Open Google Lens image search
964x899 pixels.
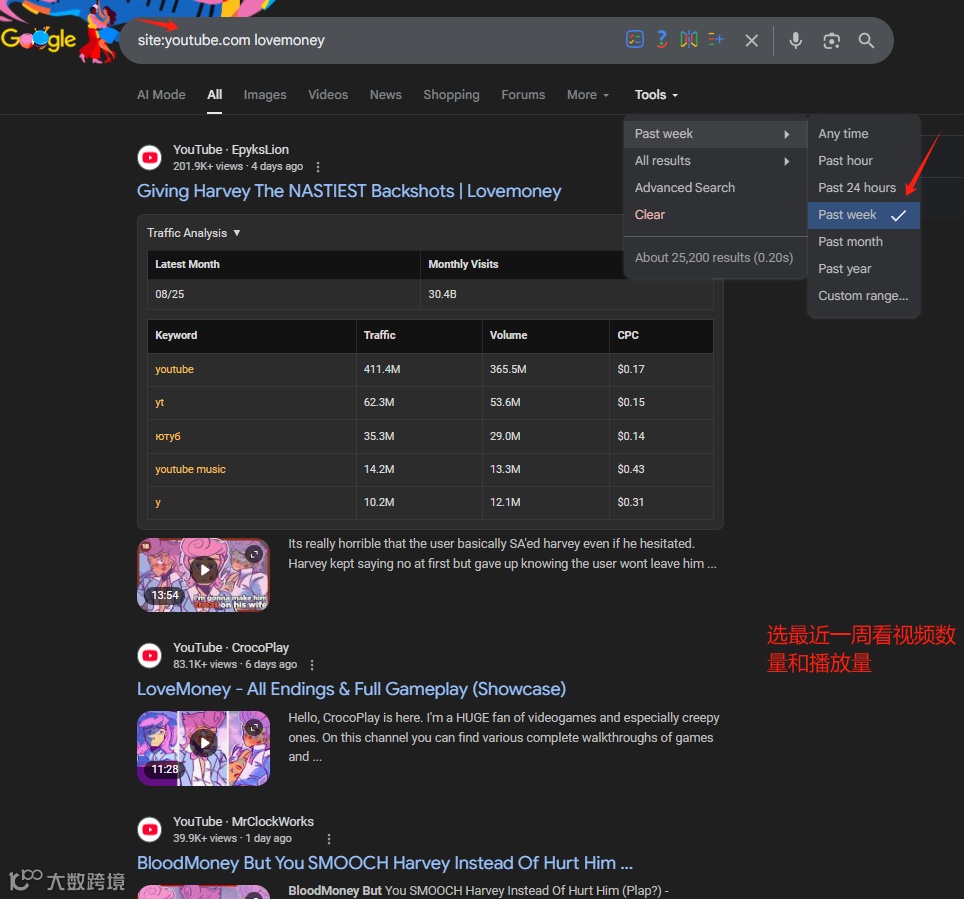pyautogui.click(x=831, y=41)
